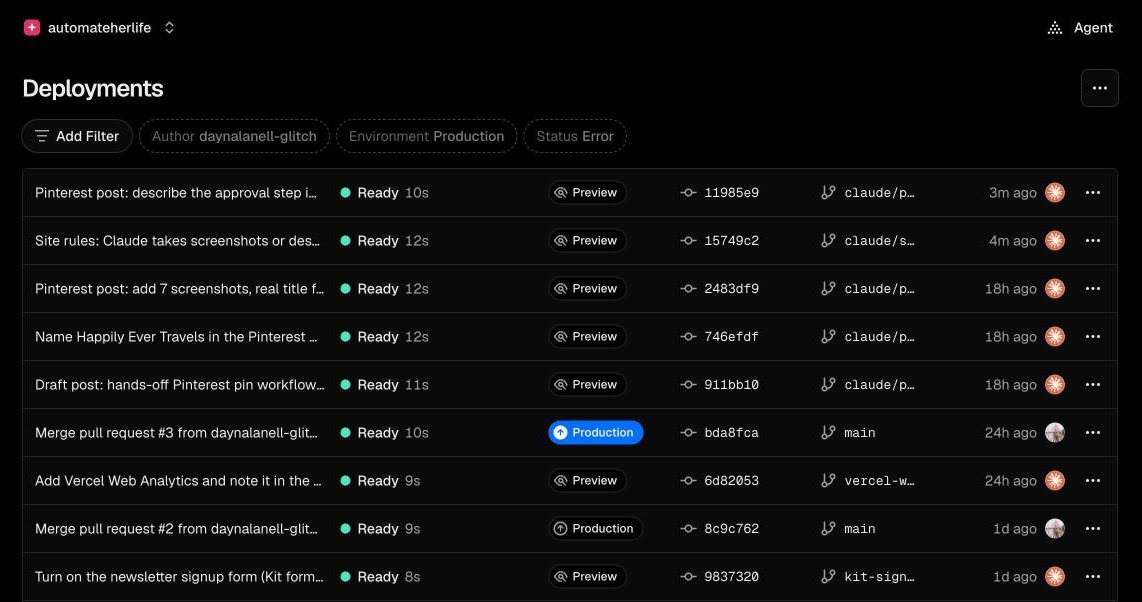
Task: Open the Status Error filter
Action: click(575, 136)
